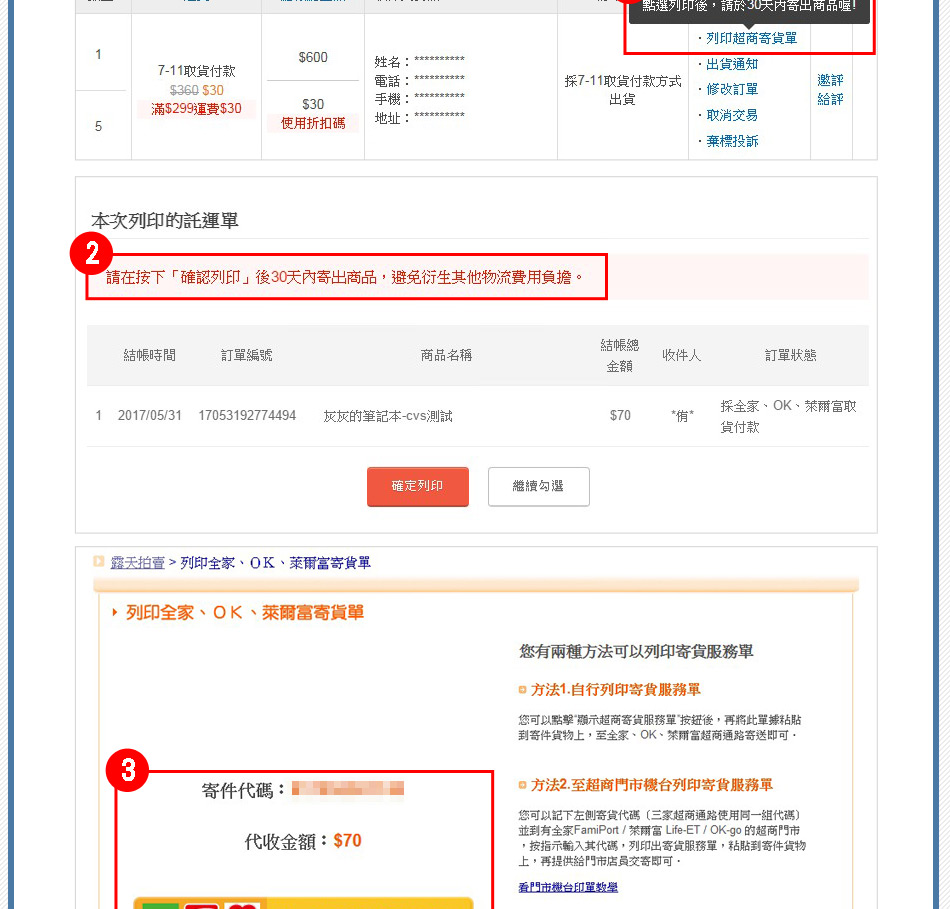Click the 滿$299運費$30 promo text
950x909 pixels.
pyautogui.click(x=196, y=108)
